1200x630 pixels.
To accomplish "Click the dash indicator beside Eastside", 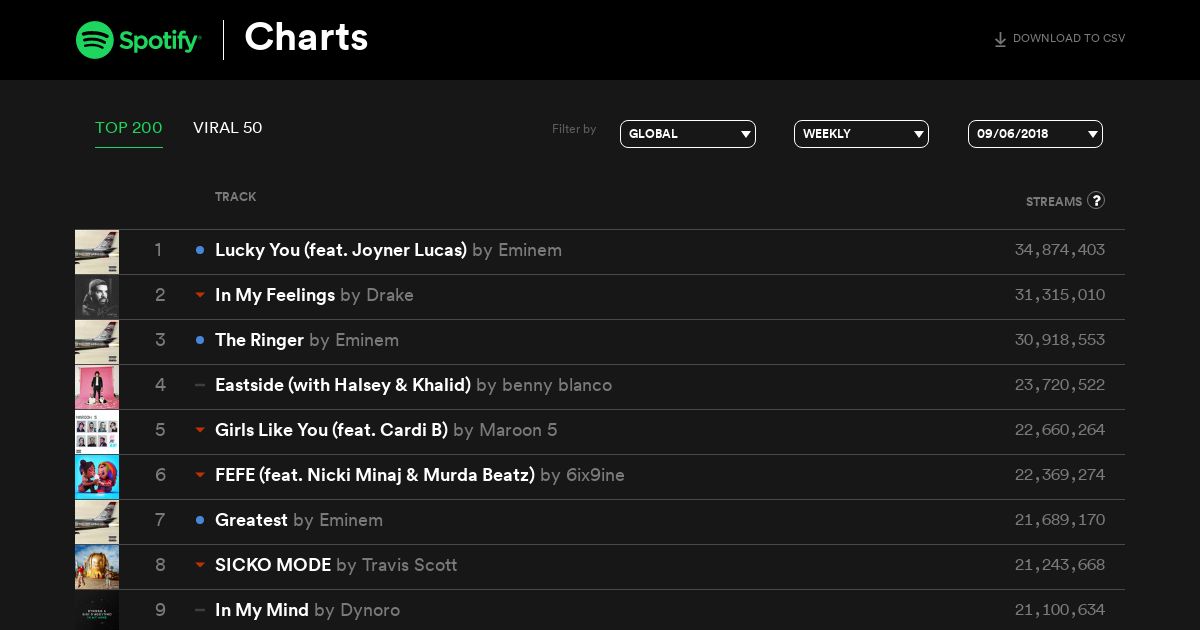I will point(200,385).
